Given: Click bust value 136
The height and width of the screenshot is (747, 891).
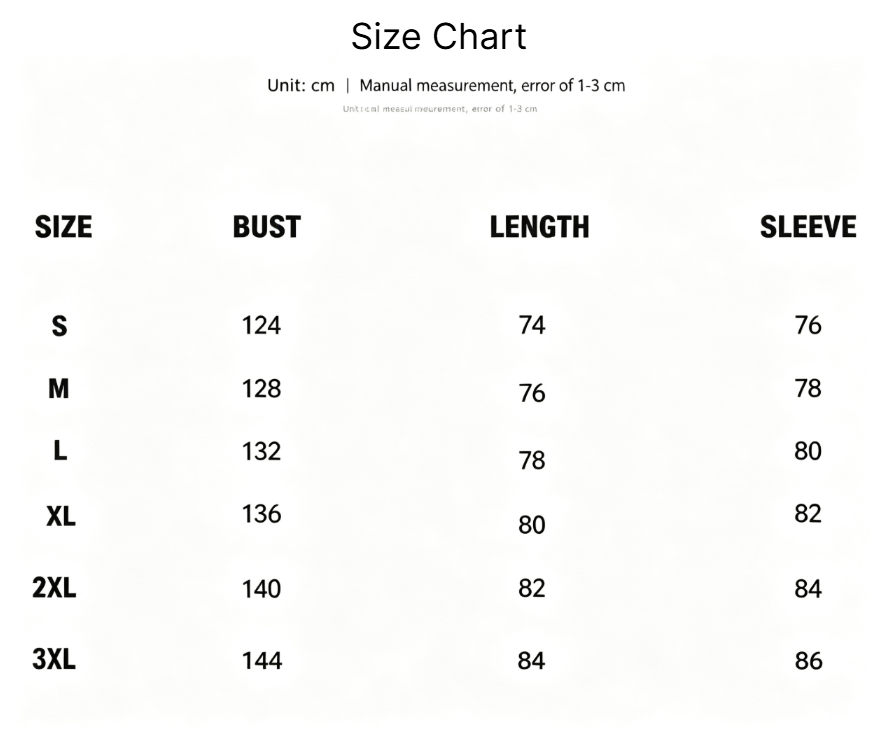Looking at the screenshot, I should click(261, 514).
